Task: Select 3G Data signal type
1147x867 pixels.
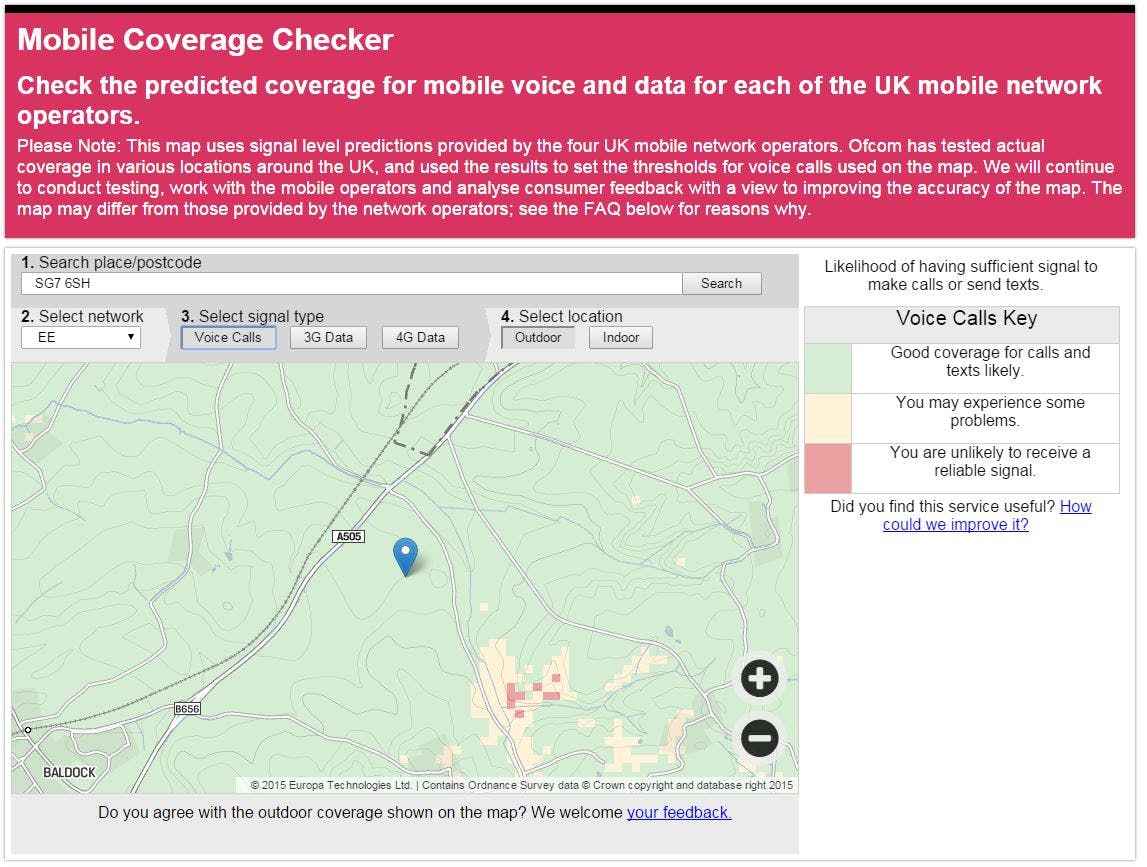Action: coord(327,337)
